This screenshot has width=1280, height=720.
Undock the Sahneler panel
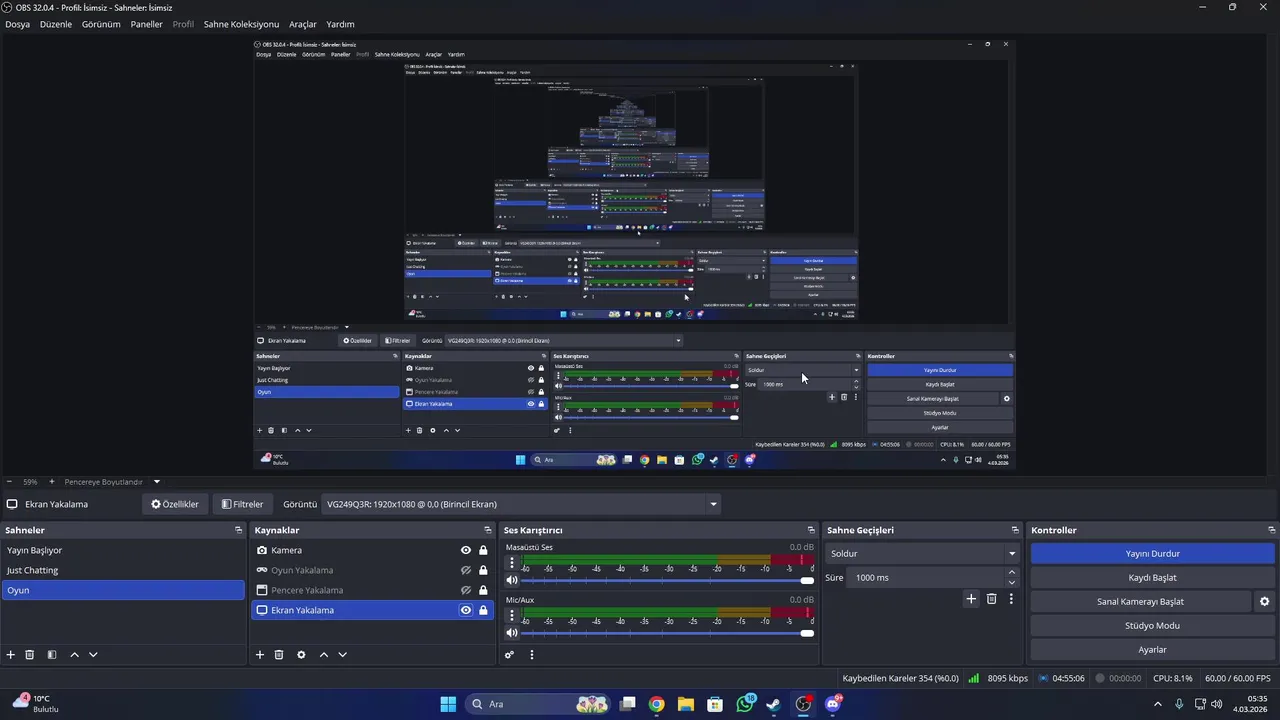point(239,530)
